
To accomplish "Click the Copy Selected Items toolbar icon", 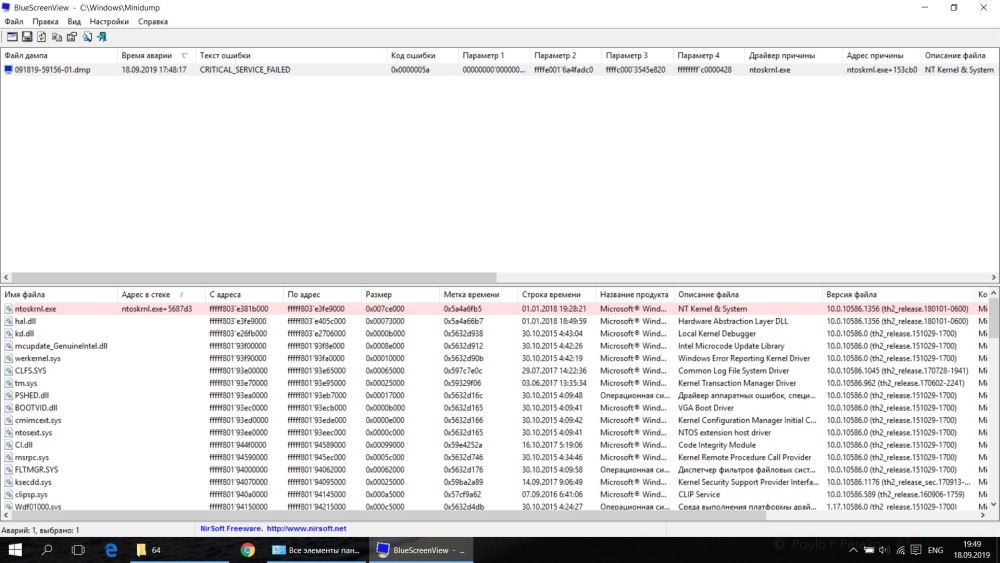I will tap(57, 37).
